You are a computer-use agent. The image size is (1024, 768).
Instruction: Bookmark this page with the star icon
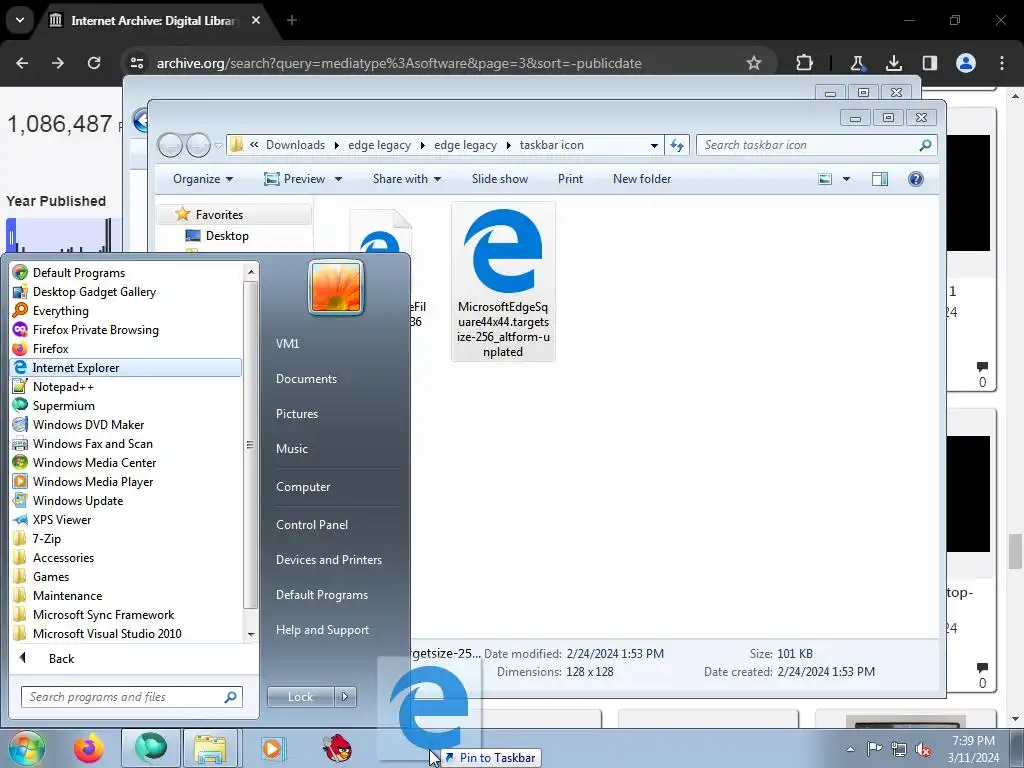[x=754, y=63]
